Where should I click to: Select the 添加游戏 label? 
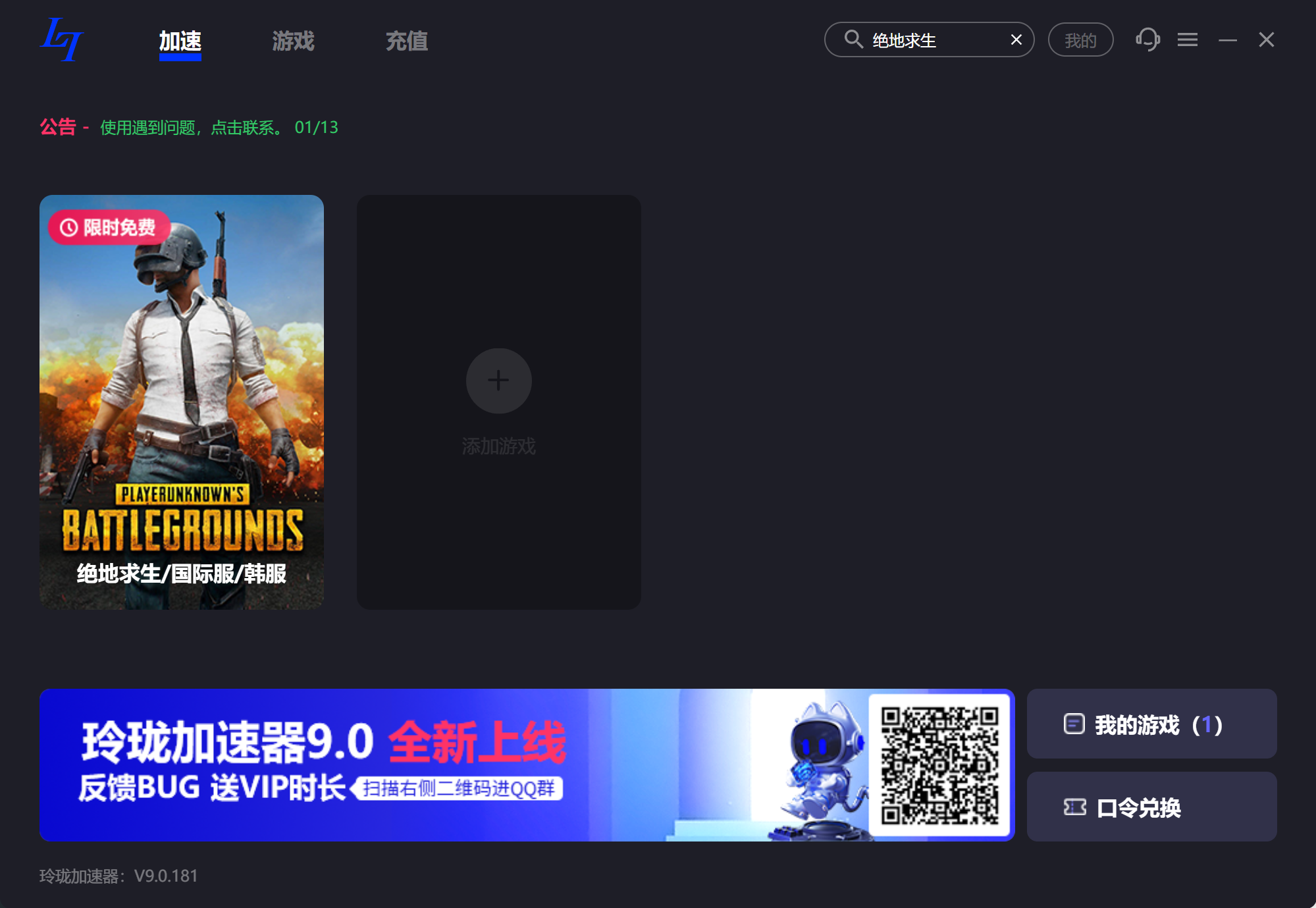click(498, 446)
